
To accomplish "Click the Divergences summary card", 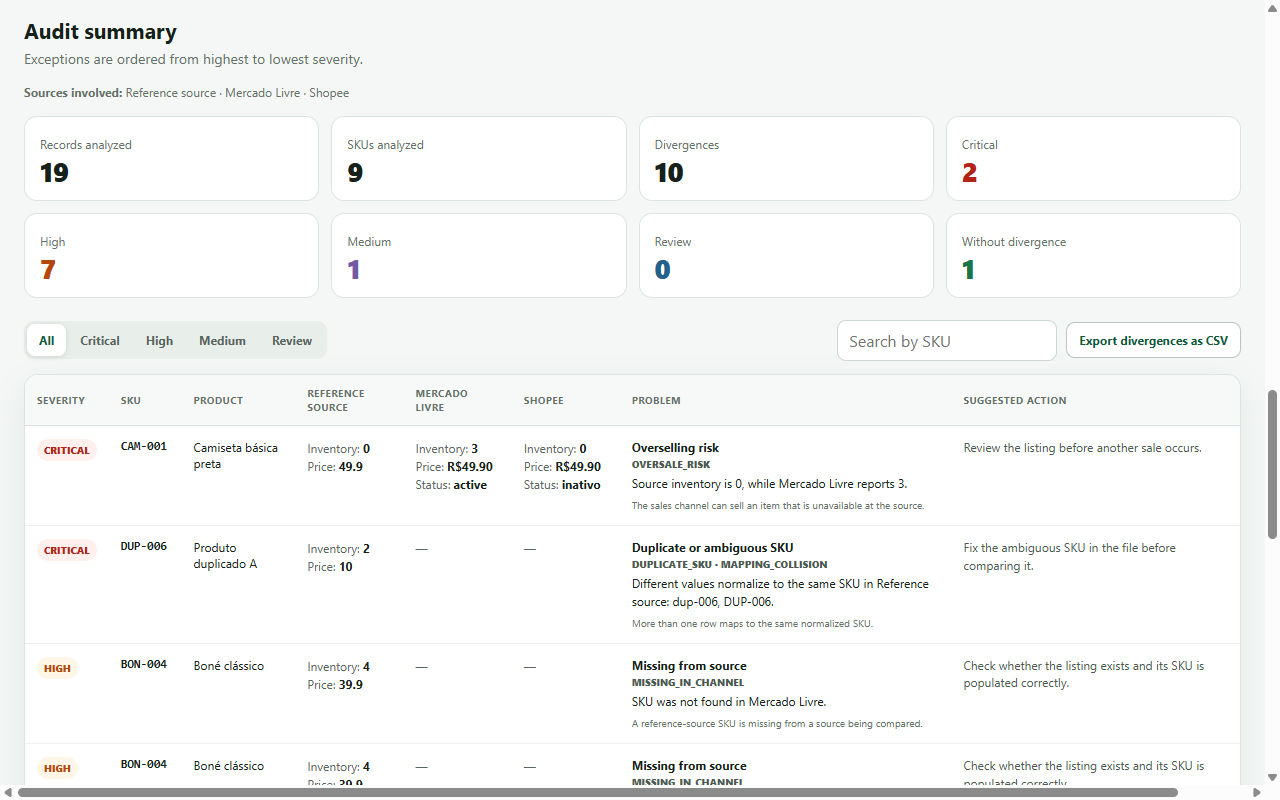I will click(x=786, y=159).
